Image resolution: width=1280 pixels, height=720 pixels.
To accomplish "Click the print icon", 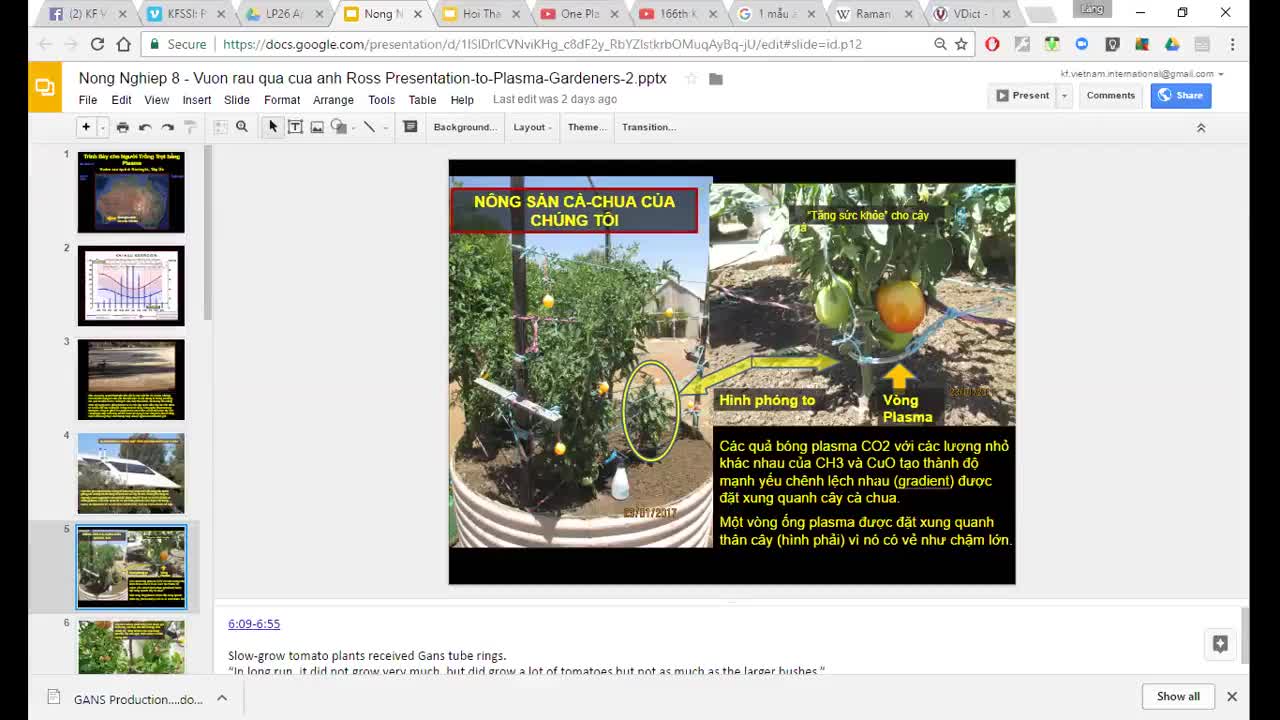I will coord(122,127).
